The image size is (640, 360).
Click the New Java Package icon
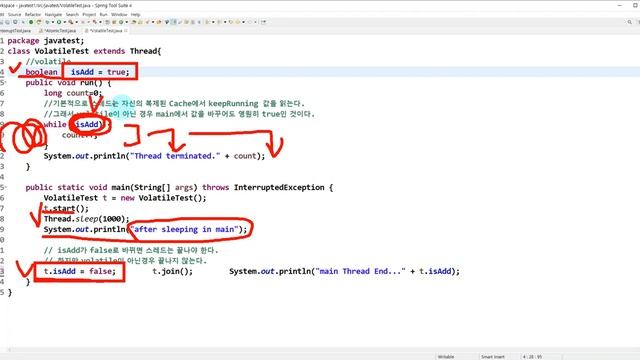pyautogui.click(x=114, y=22)
